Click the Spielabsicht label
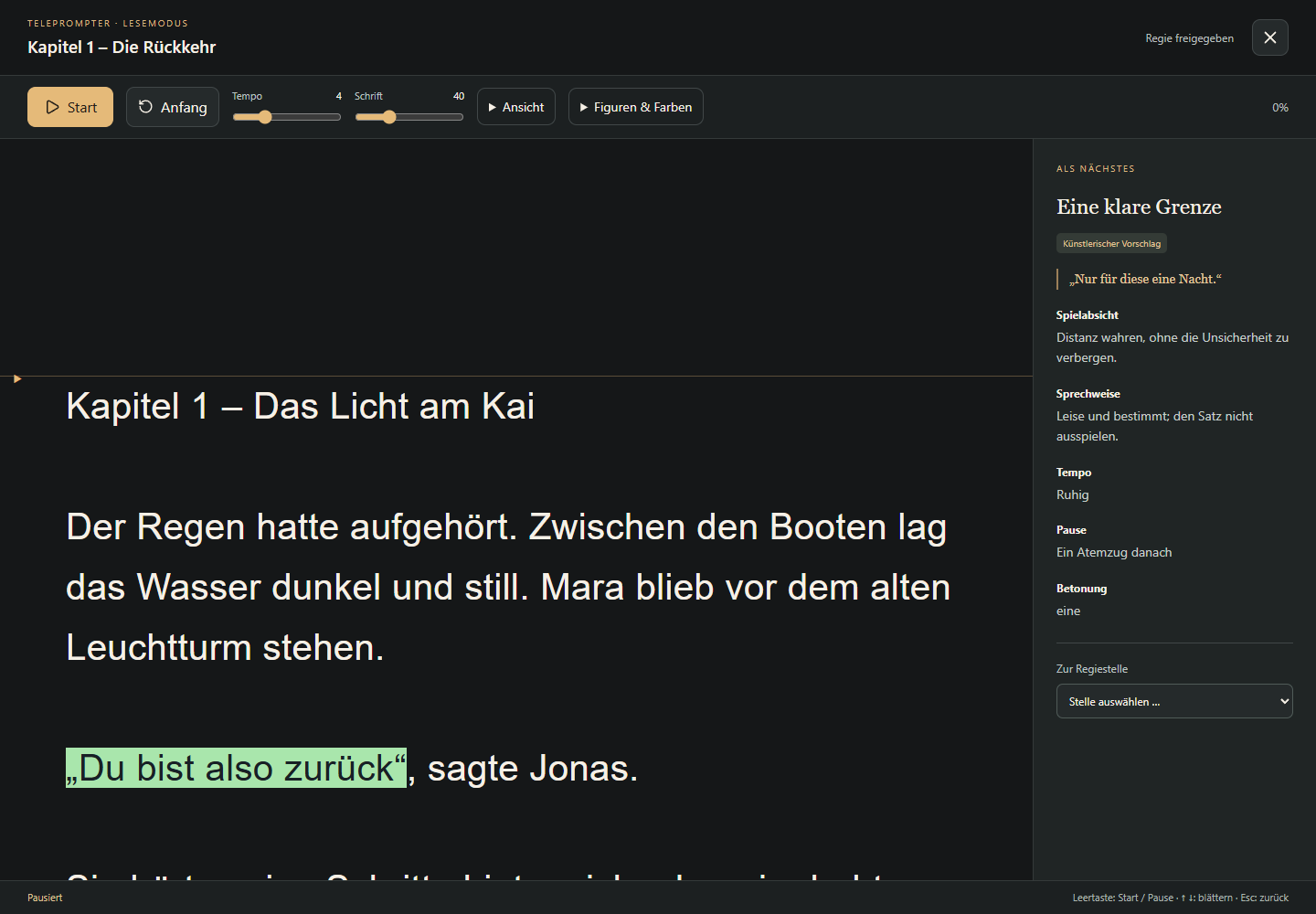This screenshot has height=914, width=1316. coord(1088,315)
